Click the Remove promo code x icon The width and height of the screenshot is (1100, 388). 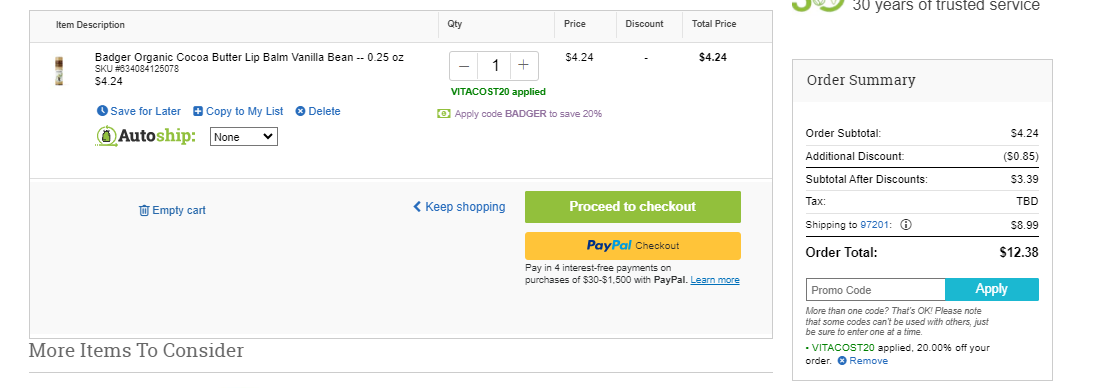pyautogui.click(x=842, y=361)
